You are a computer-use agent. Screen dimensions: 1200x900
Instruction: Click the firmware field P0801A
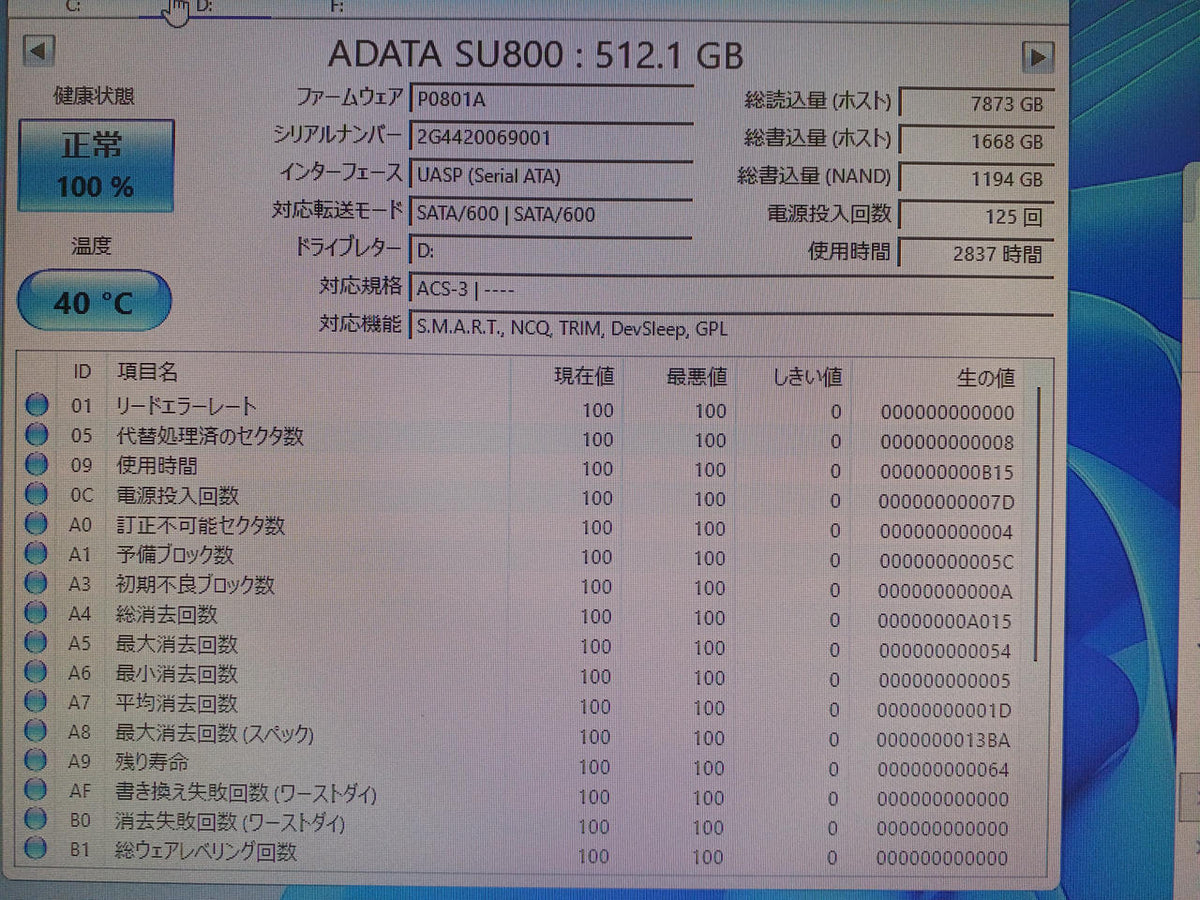(551, 98)
